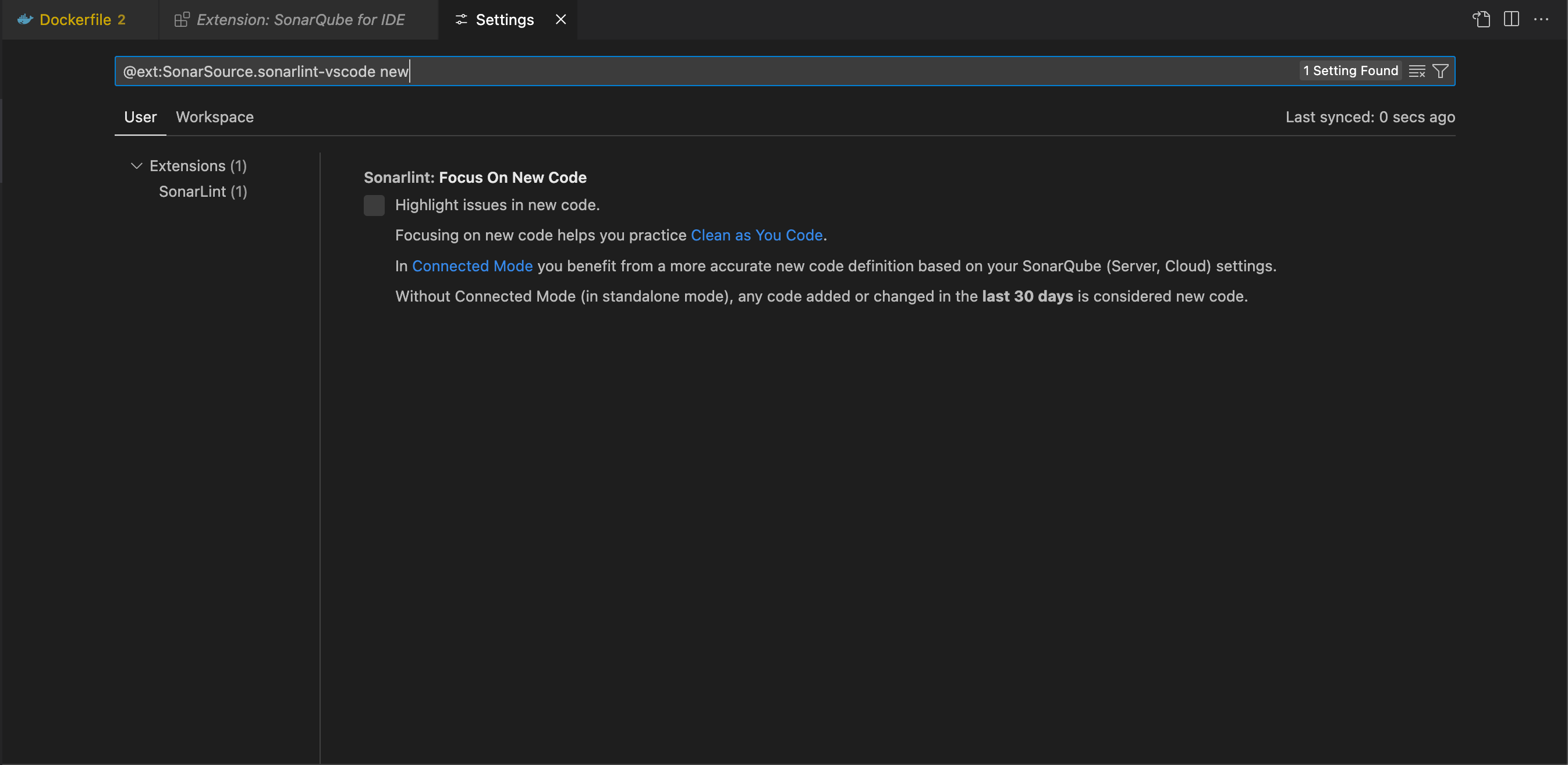This screenshot has height=765, width=1568.
Task: Click the 1 Setting Found badge
Action: tap(1350, 70)
